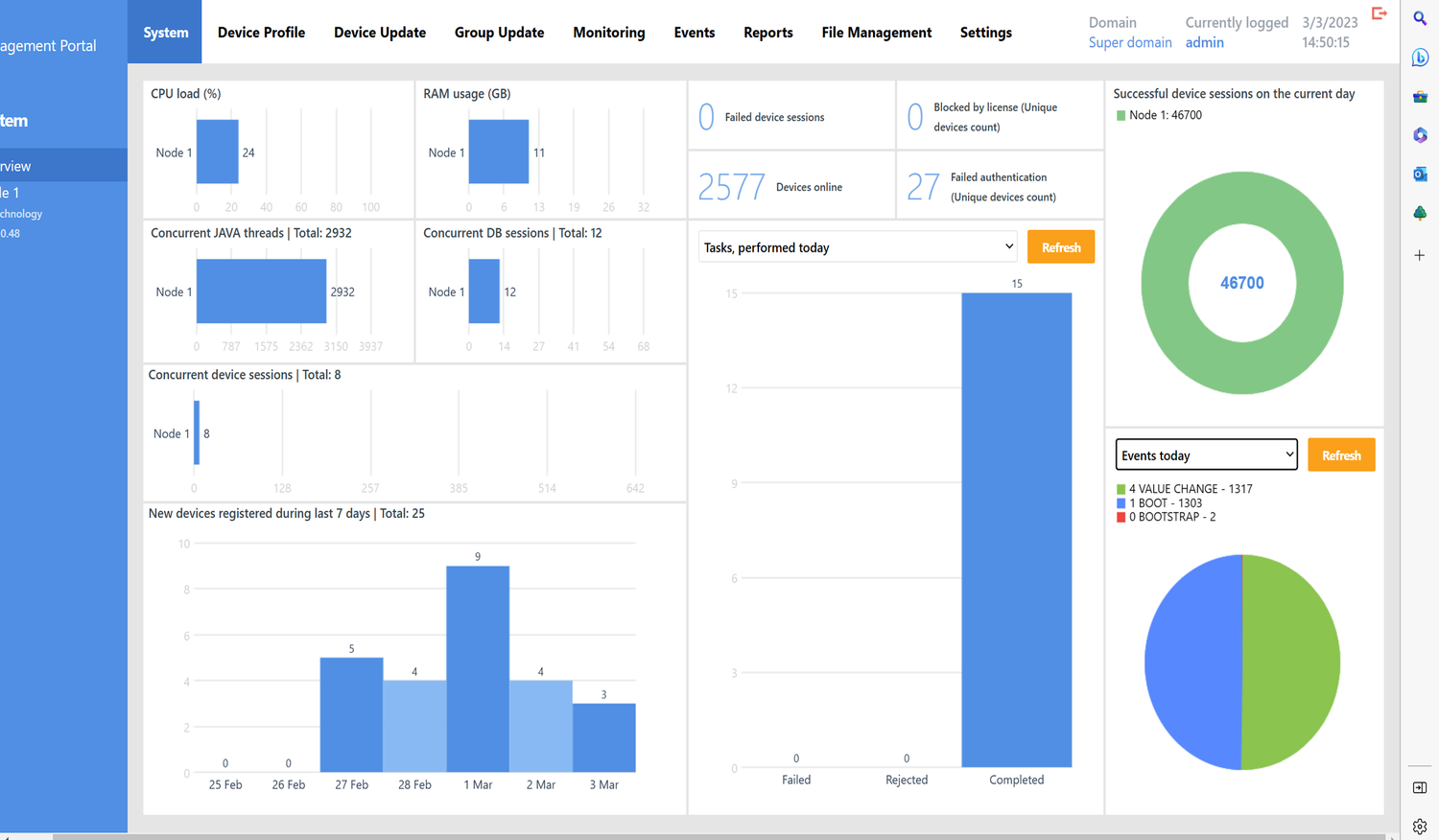Open Bing chat in the sidebar
1439x840 pixels.
pos(1420,58)
